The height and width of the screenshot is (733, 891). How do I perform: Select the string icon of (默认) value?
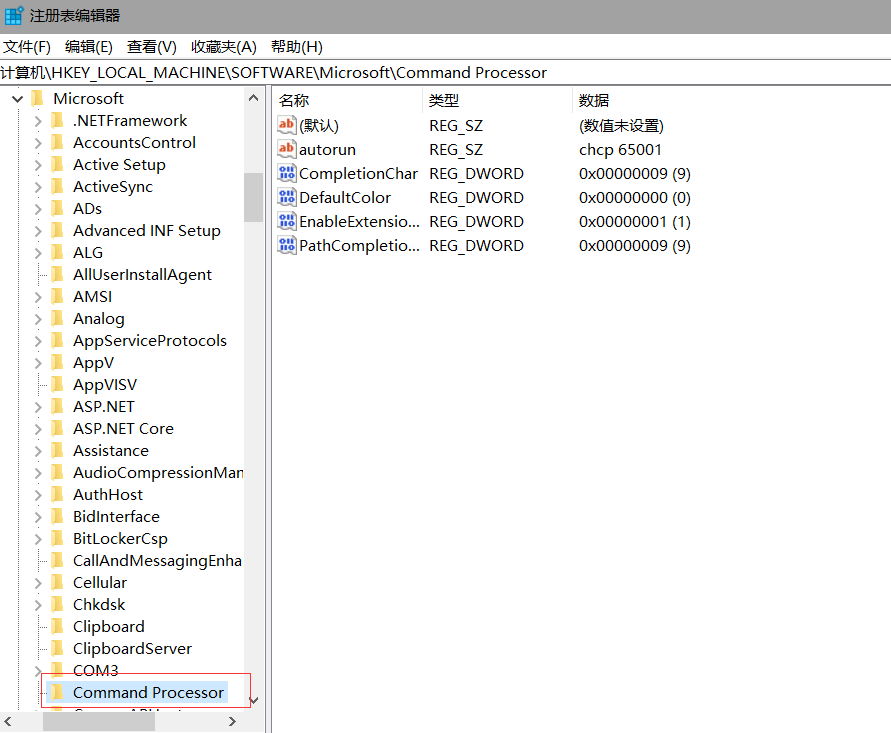pyautogui.click(x=286, y=125)
